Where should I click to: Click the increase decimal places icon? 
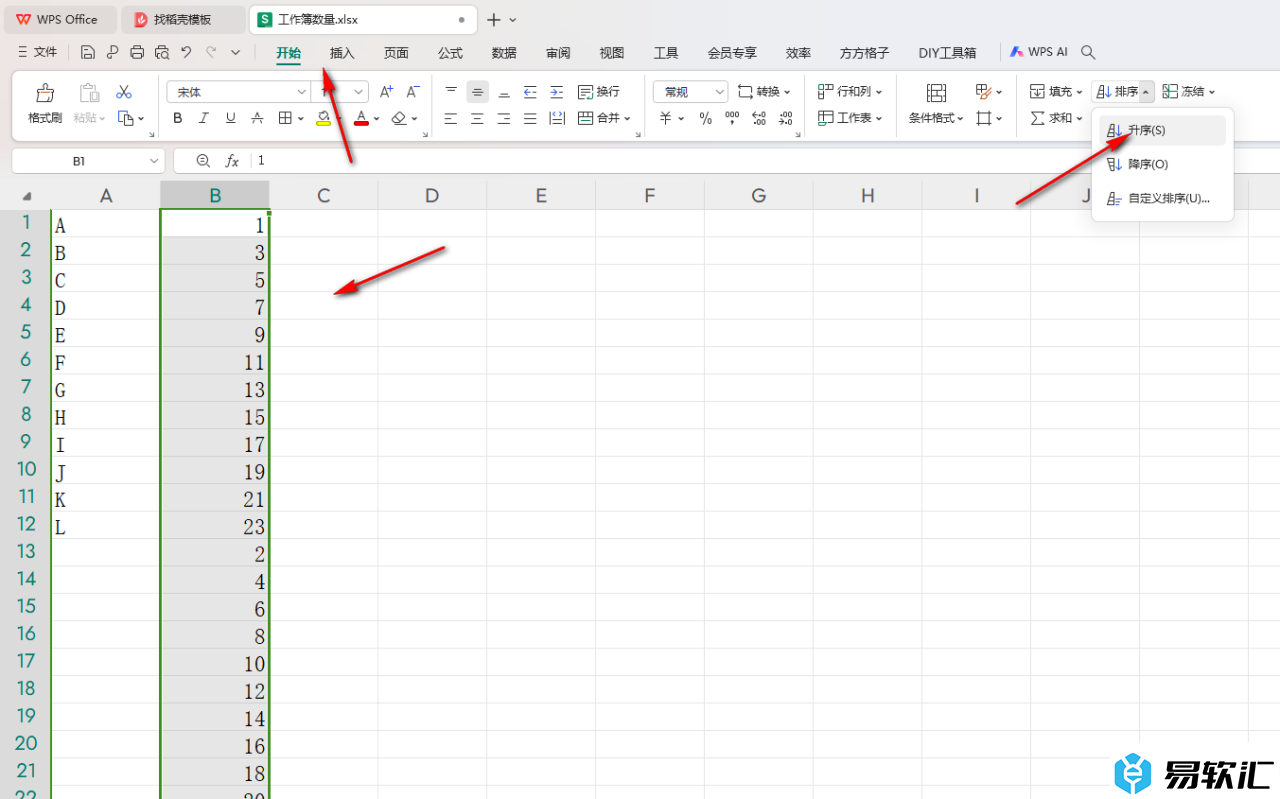point(759,118)
